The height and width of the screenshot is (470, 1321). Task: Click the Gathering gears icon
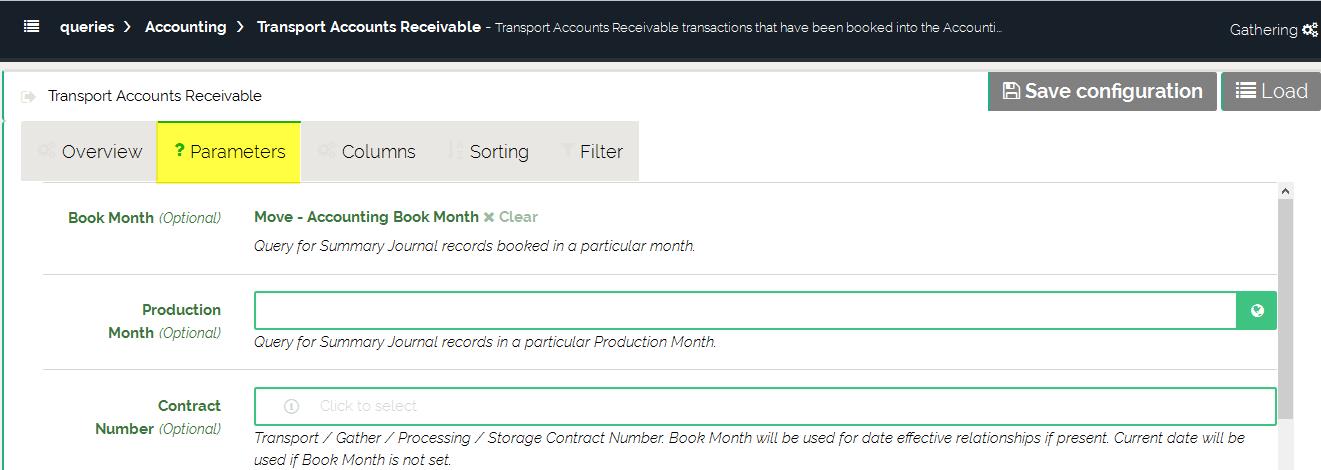click(x=1310, y=30)
